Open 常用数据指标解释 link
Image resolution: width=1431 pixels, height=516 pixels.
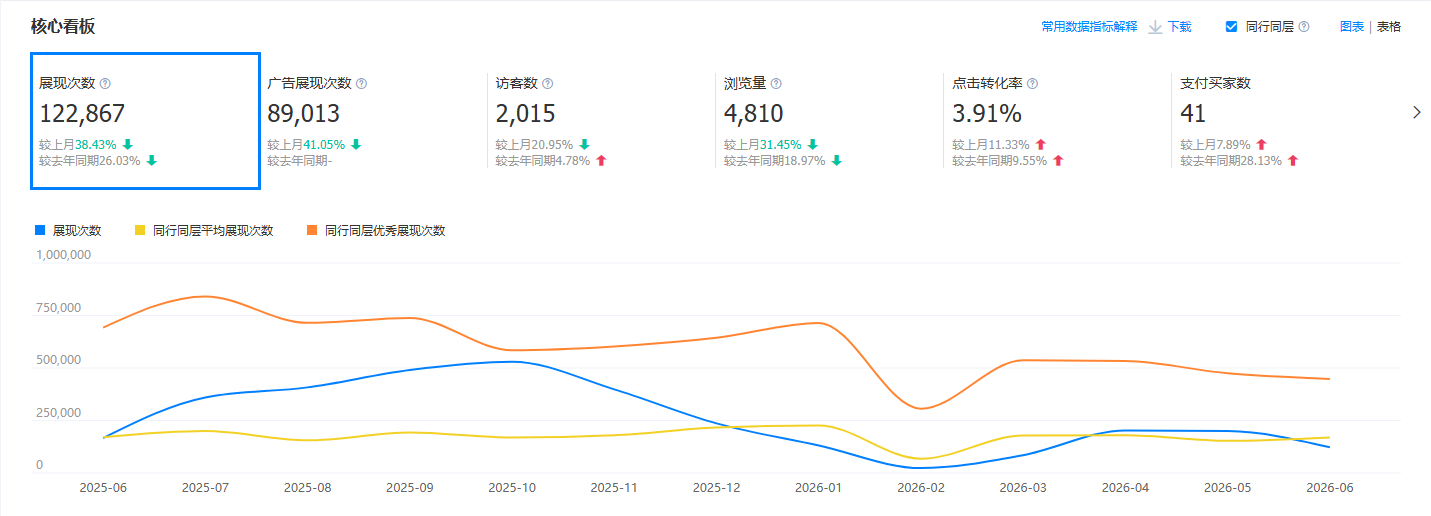tap(1089, 27)
